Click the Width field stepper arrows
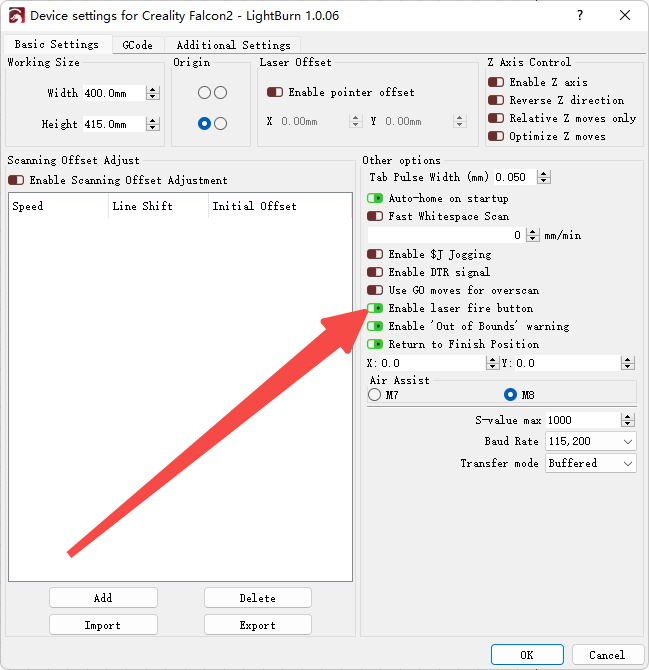649x670 pixels. (153, 93)
